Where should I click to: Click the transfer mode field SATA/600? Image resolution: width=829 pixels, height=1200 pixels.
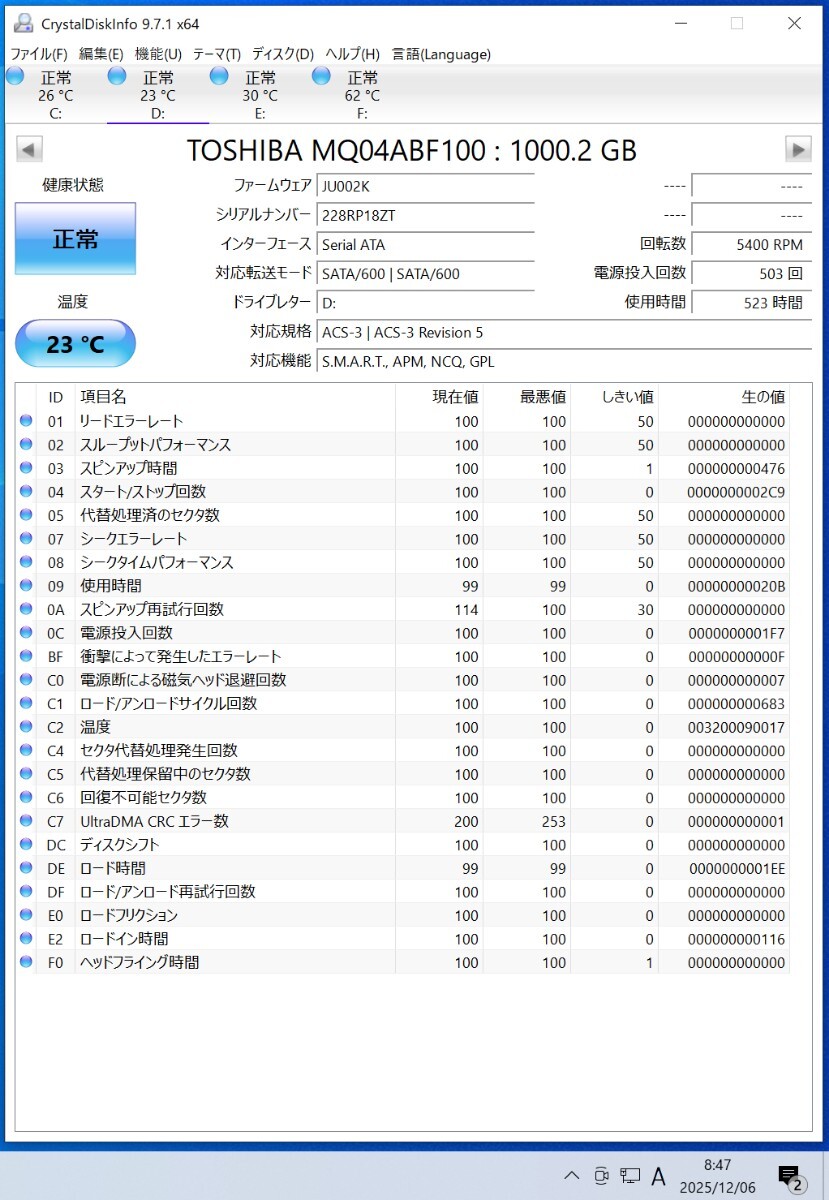(x=425, y=273)
